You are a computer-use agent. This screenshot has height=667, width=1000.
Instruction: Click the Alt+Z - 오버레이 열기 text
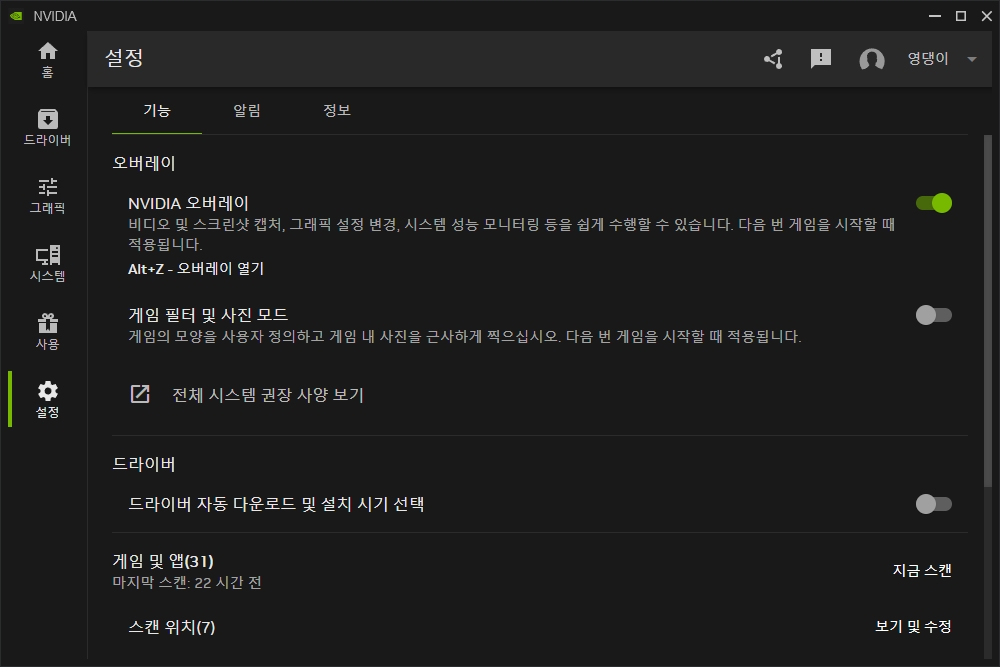point(196,269)
